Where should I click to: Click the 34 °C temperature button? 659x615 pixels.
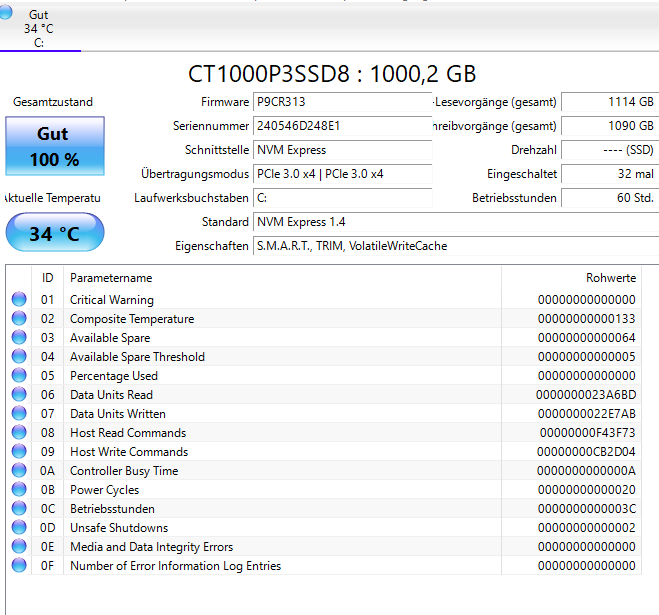click(55, 232)
